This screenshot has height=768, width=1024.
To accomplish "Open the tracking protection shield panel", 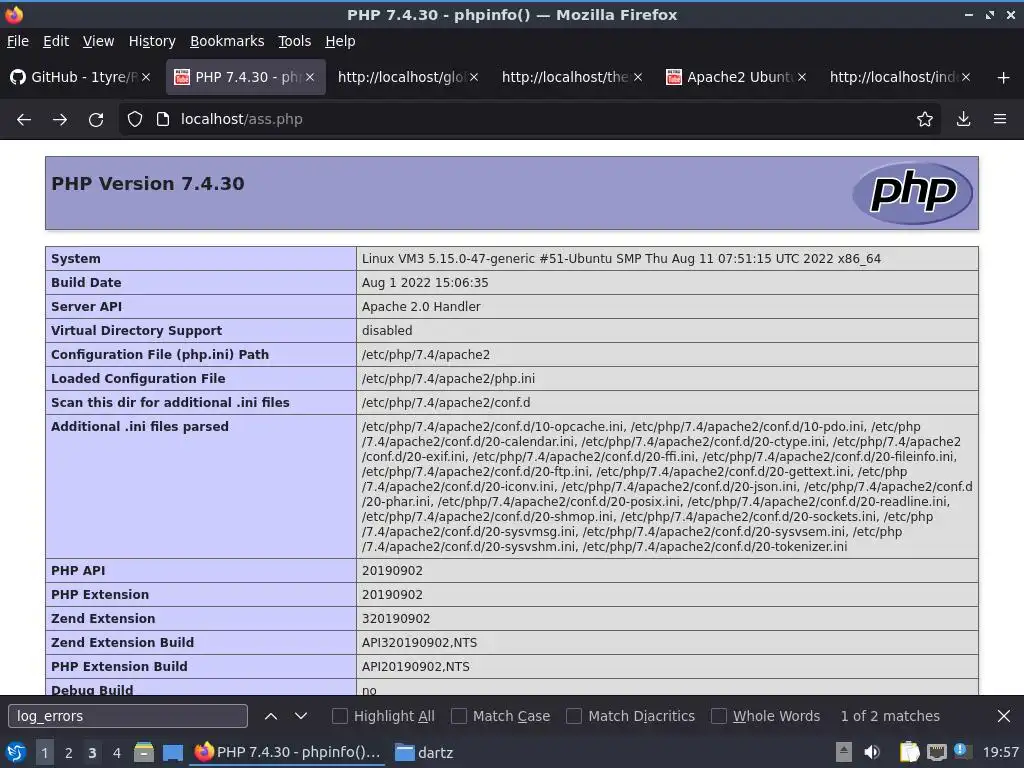I will (x=135, y=120).
